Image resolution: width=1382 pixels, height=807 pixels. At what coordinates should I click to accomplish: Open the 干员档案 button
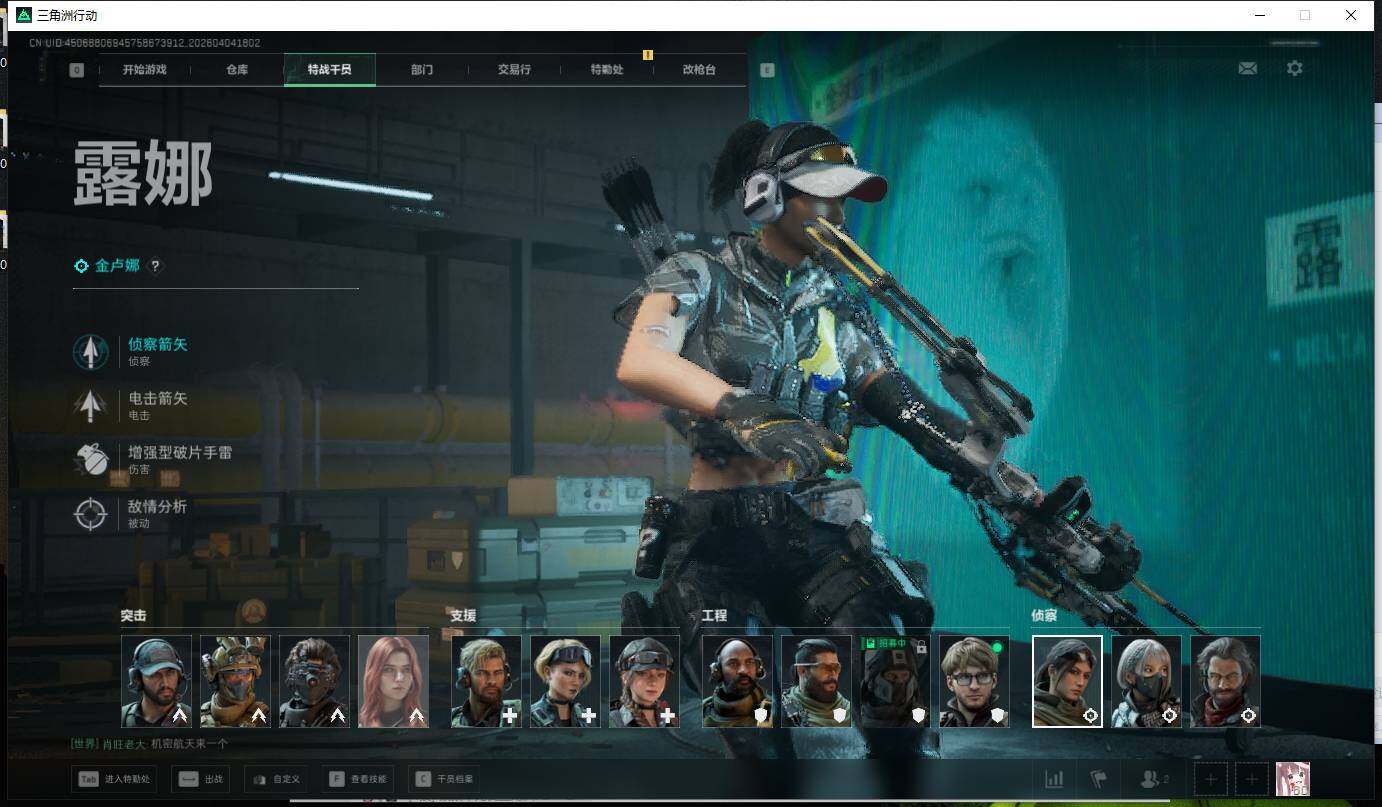coord(444,779)
